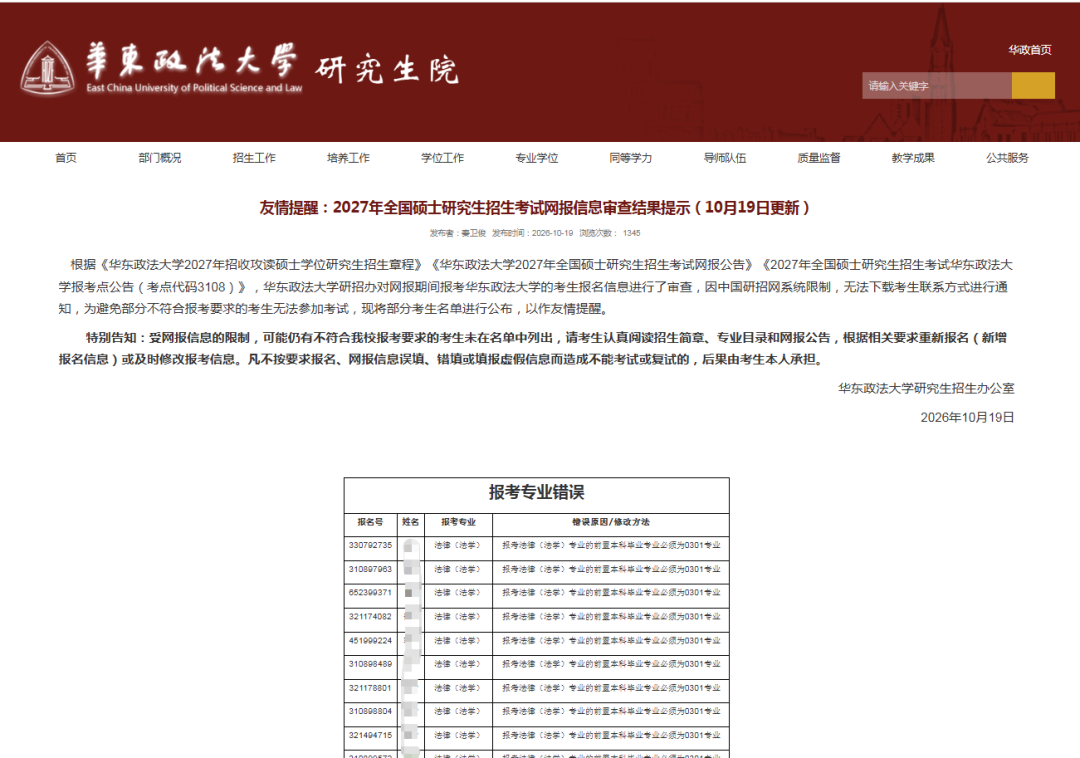Click the 姓名 column header
1080x758 pixels.
click(411, 522)
